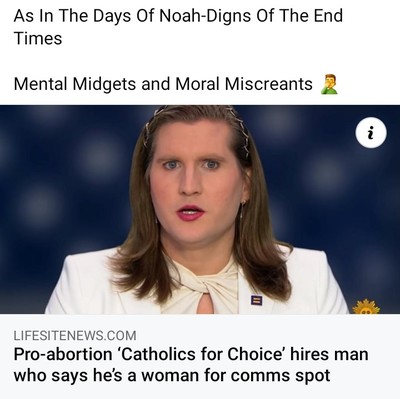Open the info icon on the link preview
The image size is (400, 399).
pyautogui.click(x=371, y=134)
